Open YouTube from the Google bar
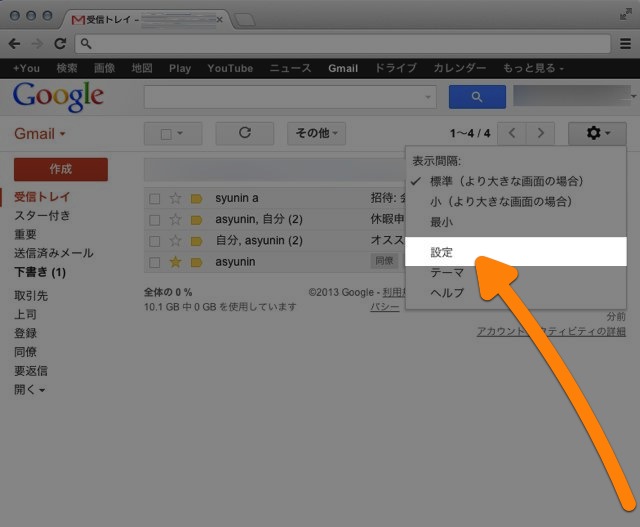This screenshot has width=640, height=527. 230,68
